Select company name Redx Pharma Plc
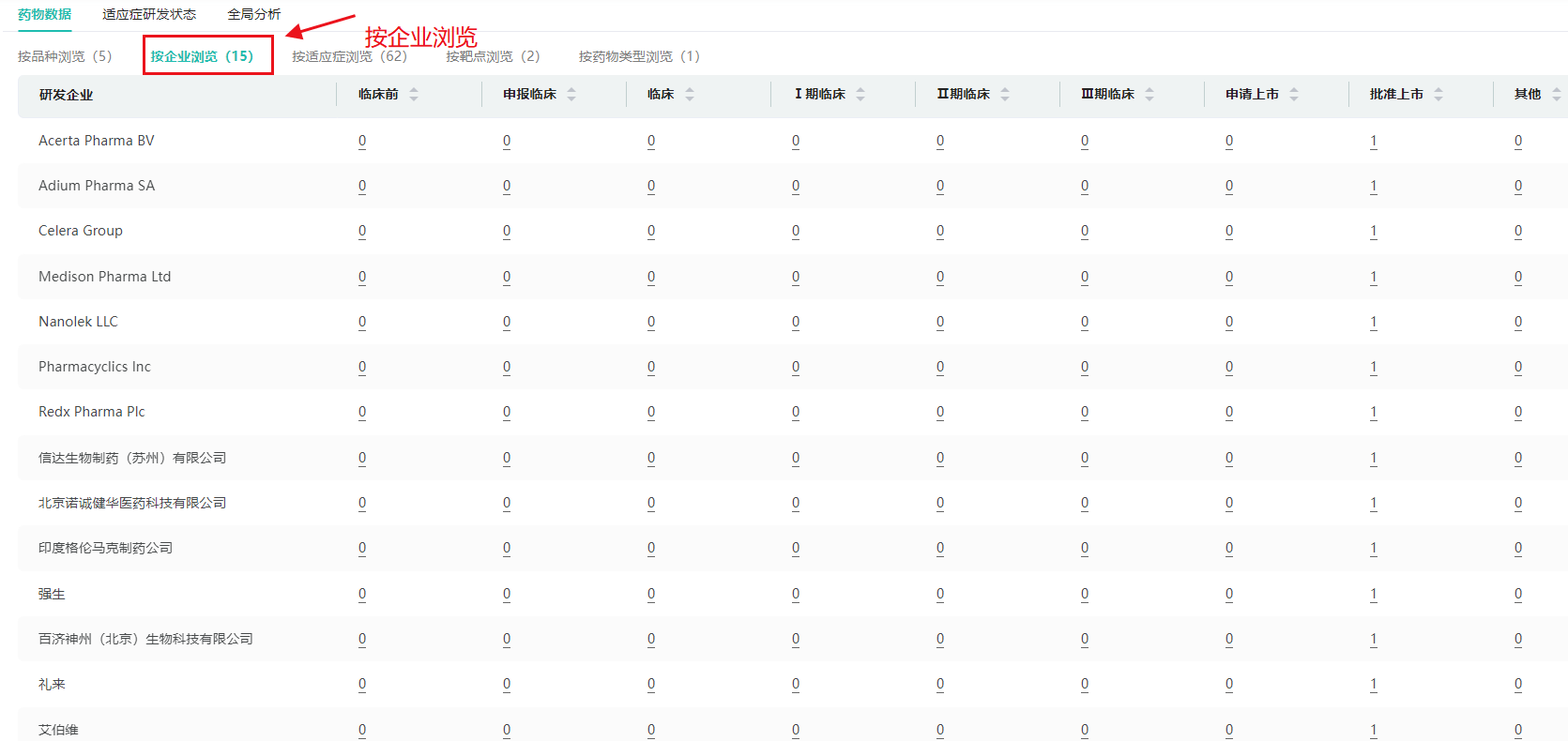The height and width of the screenshot is (741, 1568). (x=92, y=412)
